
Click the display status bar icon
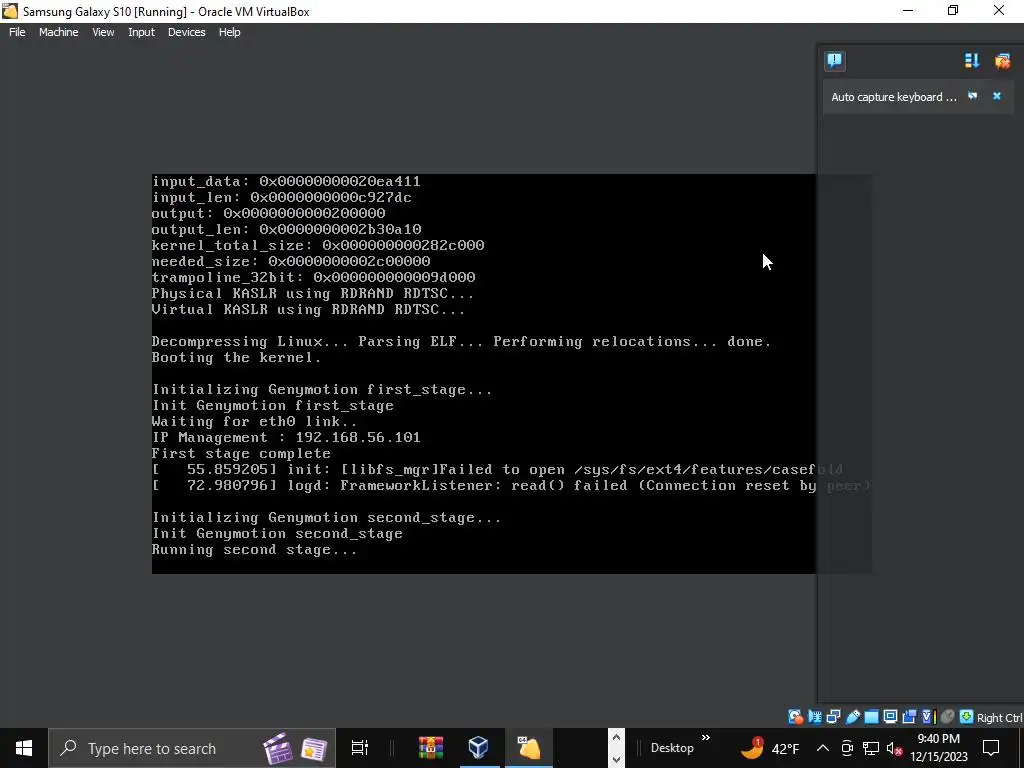pos(890,717)
